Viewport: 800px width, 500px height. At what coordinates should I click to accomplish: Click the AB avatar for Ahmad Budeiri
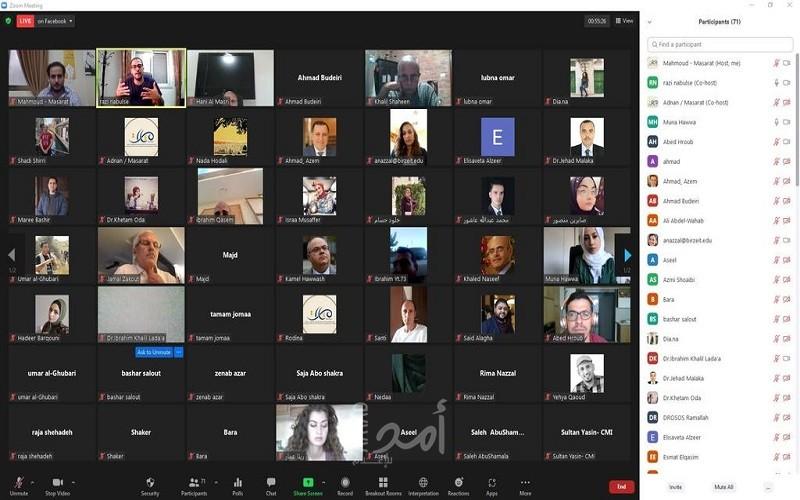click(653, 201)
